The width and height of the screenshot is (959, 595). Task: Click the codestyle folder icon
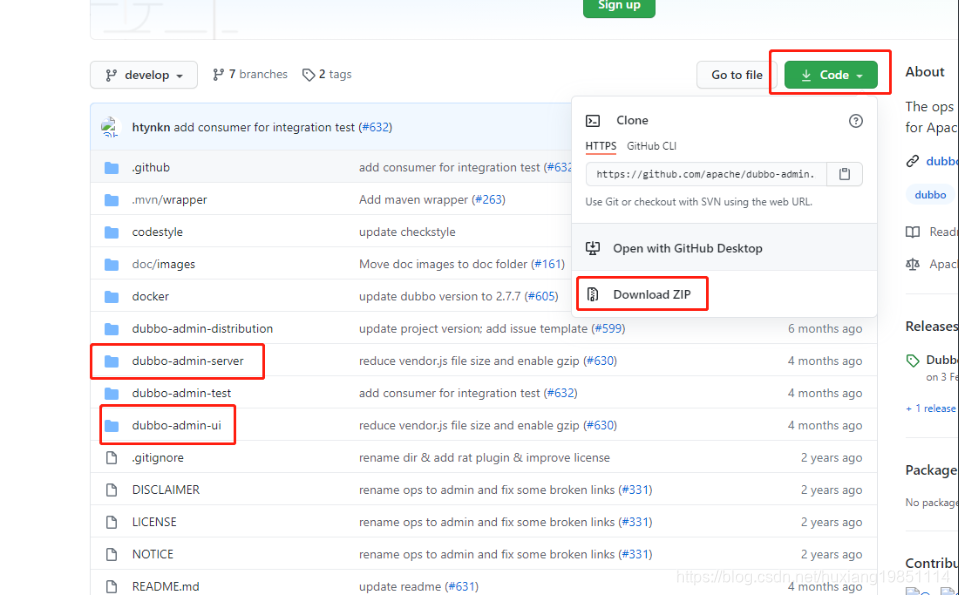tap(111, 232)
